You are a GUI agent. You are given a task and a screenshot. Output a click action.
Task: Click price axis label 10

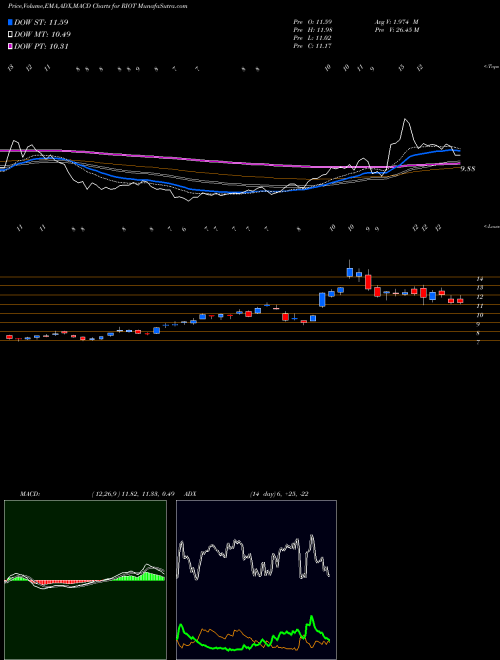[x=479, y=315]
